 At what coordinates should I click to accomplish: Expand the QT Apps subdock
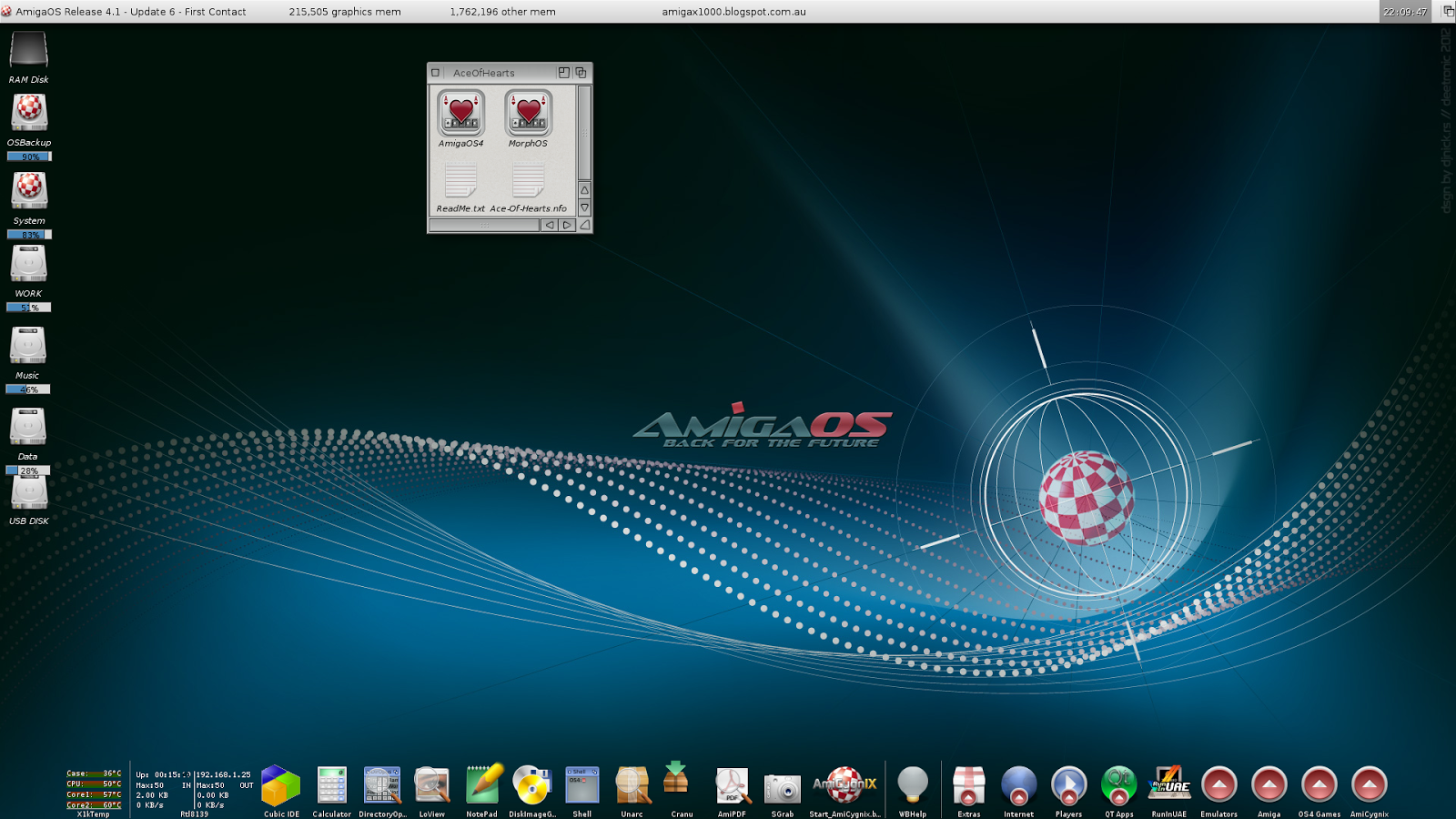pyautogui.click(x=1119, y=784)
